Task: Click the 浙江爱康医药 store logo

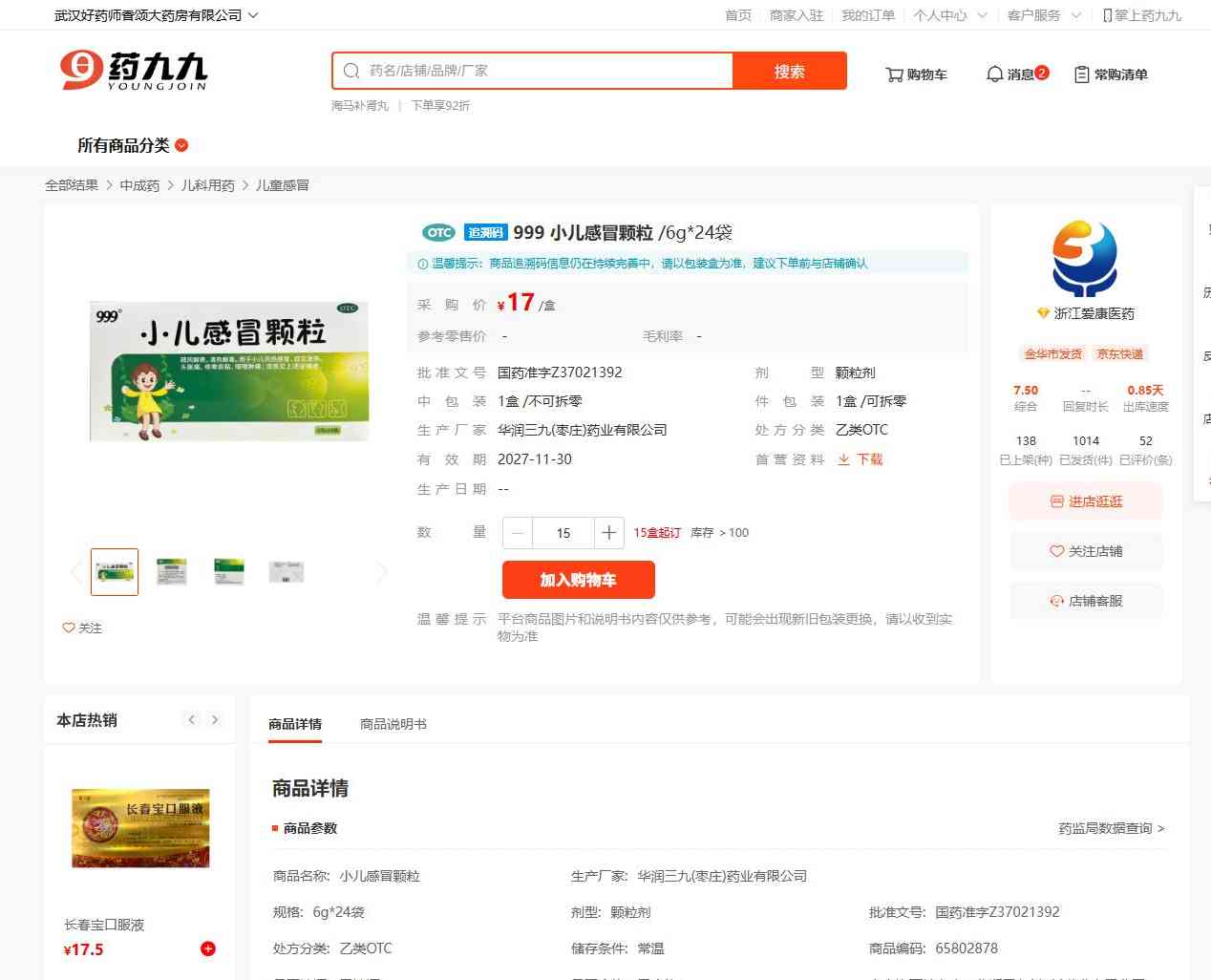Action: pyautogui.click(x=1085, y=260)
